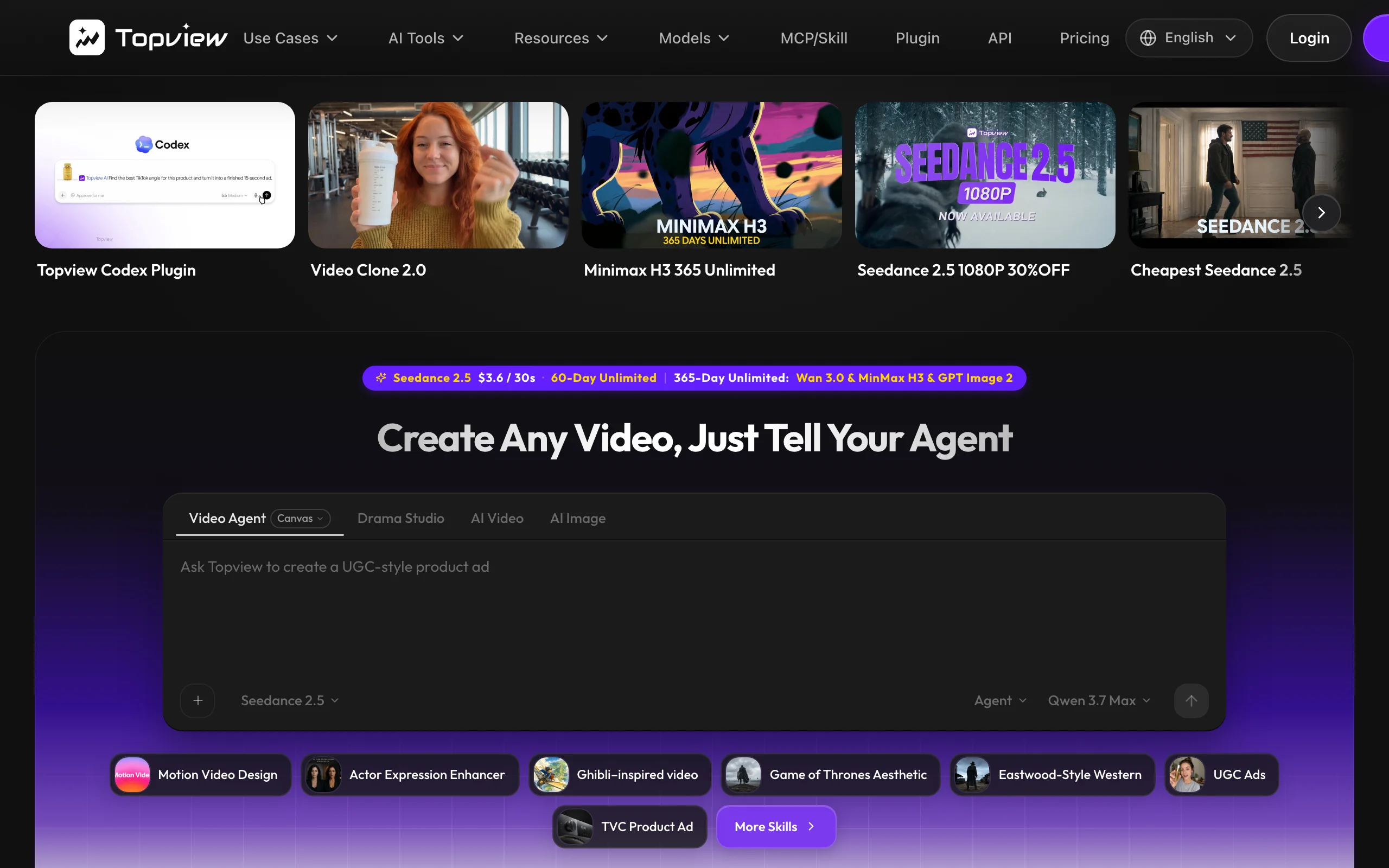This screenshot has width=1389, height=868.
Task: Go to the API page
Action: (x=999, y=38)
